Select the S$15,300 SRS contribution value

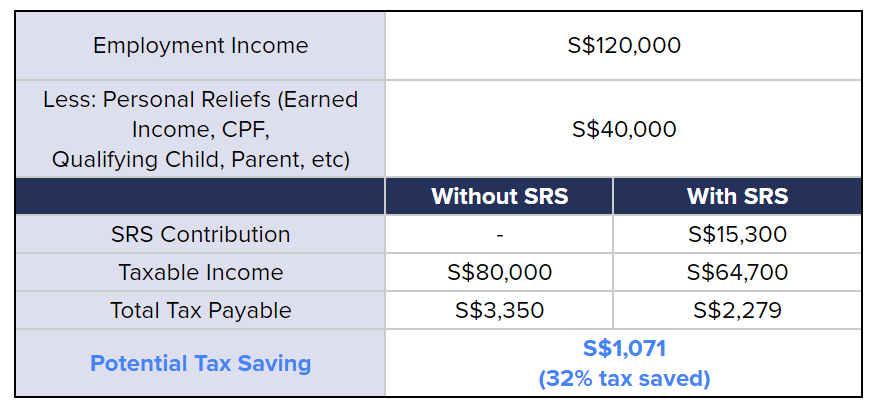pos(737,235)
